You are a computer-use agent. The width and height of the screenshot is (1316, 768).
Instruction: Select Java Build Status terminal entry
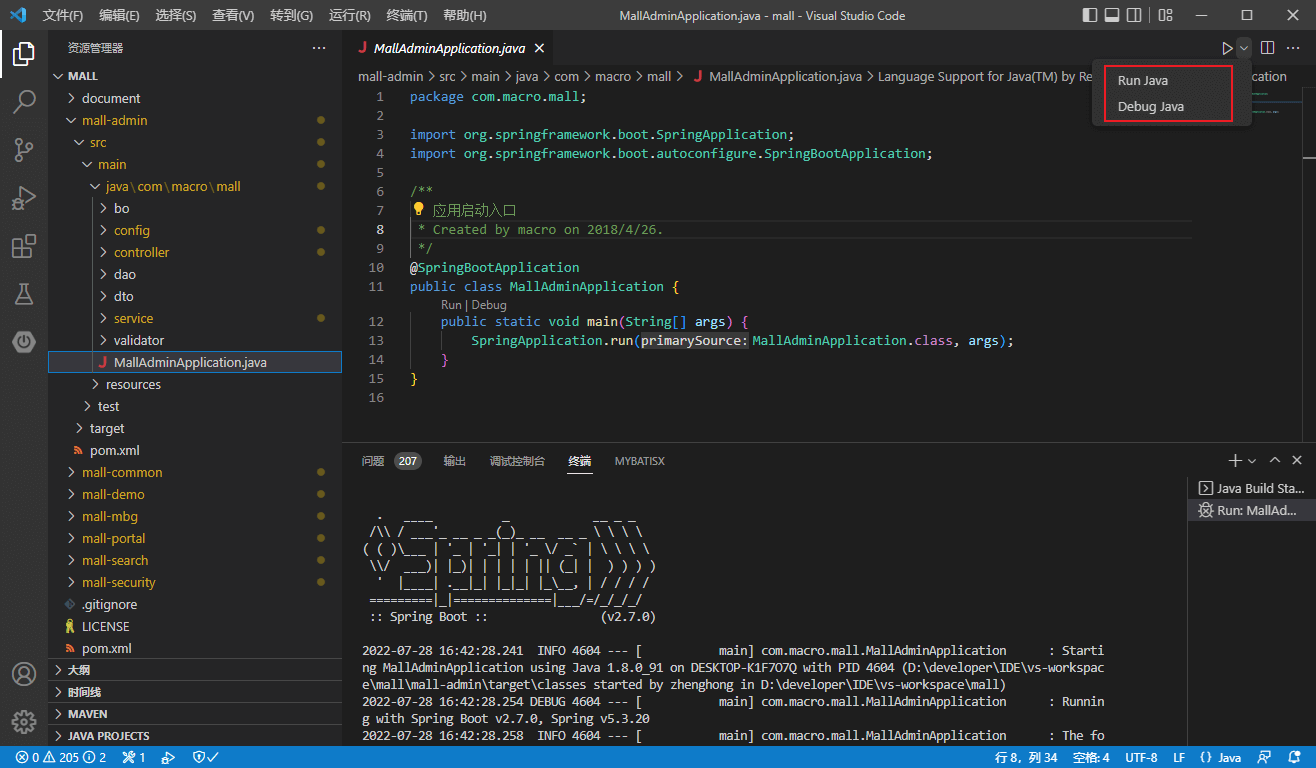[1251, 488]
